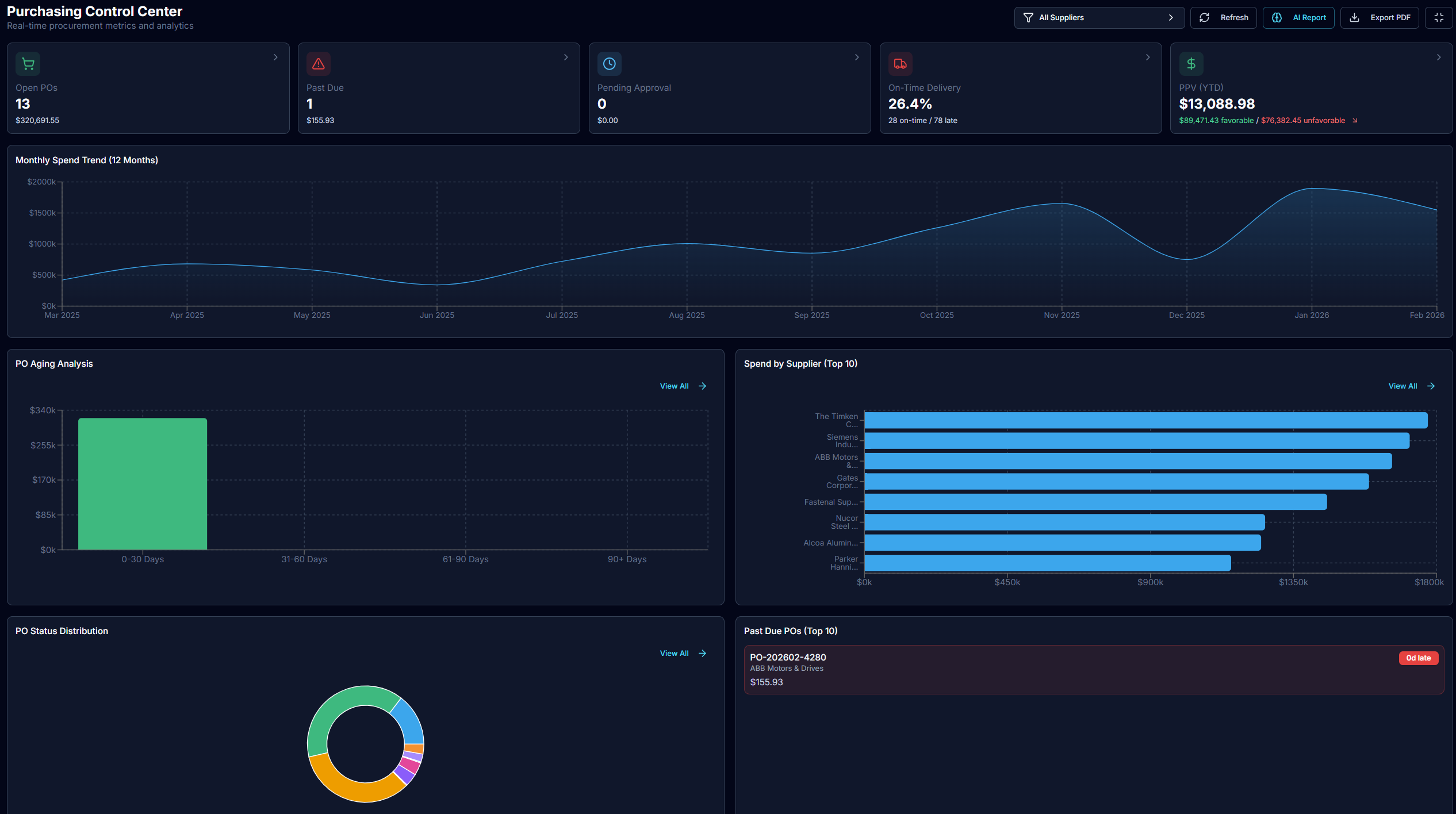Click the Siemens Indu... spend bar
The width and height of the screenshot is (1456, 814).
(1137, 441)
